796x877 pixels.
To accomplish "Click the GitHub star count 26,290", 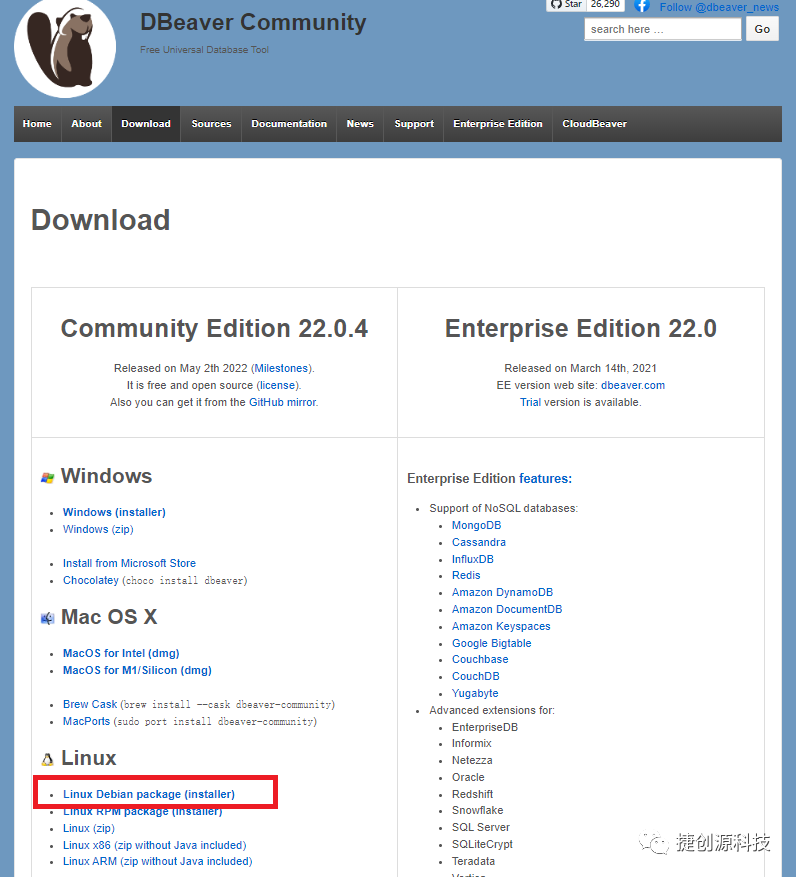I will [605, 4].
